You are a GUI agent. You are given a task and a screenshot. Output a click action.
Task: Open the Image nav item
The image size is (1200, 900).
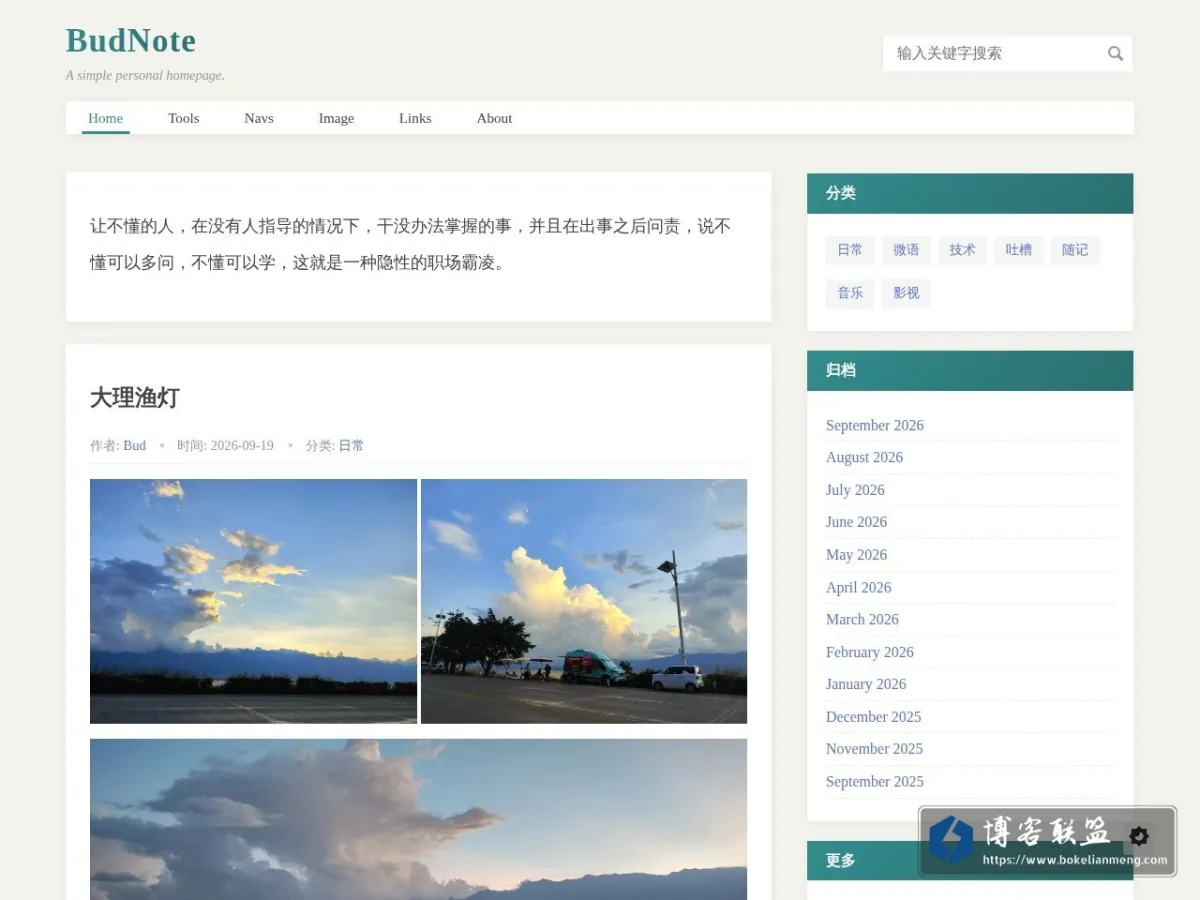pos(336,118)
